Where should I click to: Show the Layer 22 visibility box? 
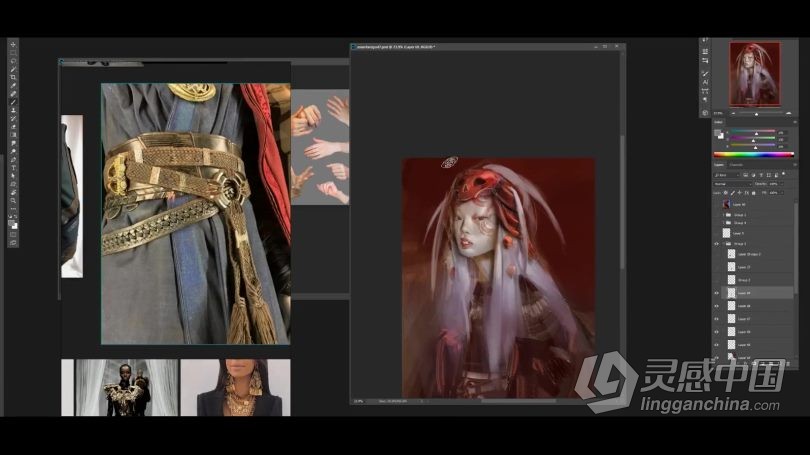(716, 267)
